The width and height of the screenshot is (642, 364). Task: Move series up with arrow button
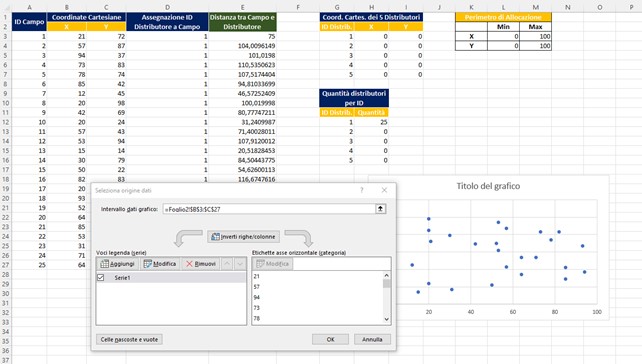click(x=227, y=264)
